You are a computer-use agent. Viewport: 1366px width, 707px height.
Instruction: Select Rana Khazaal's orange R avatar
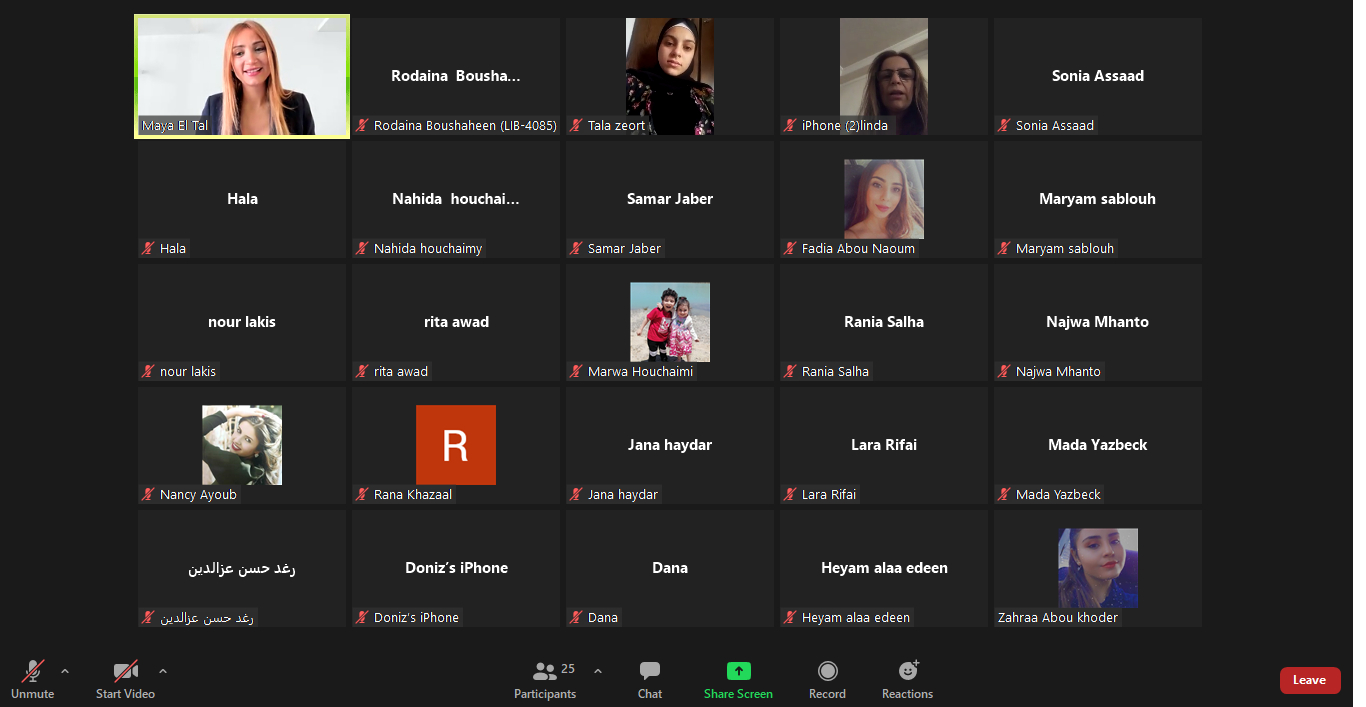pos(456,445)
